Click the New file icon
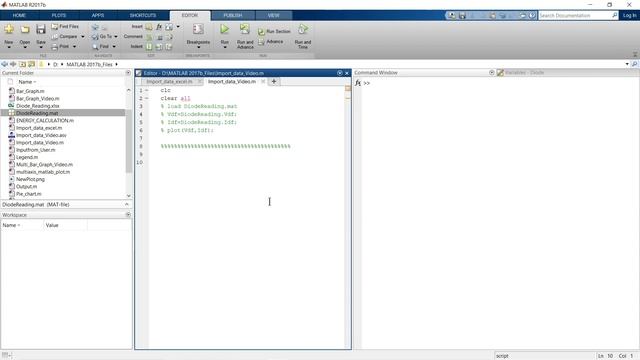The image size is (640, 360). (x=9, y=29)
